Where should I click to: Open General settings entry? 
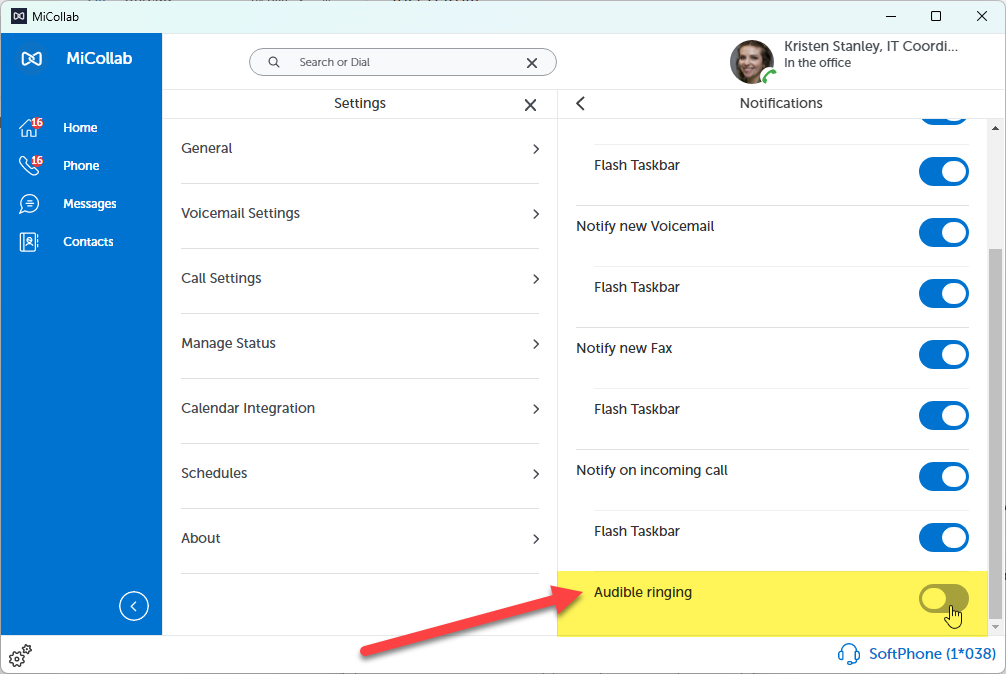click(x=360, y=151)
